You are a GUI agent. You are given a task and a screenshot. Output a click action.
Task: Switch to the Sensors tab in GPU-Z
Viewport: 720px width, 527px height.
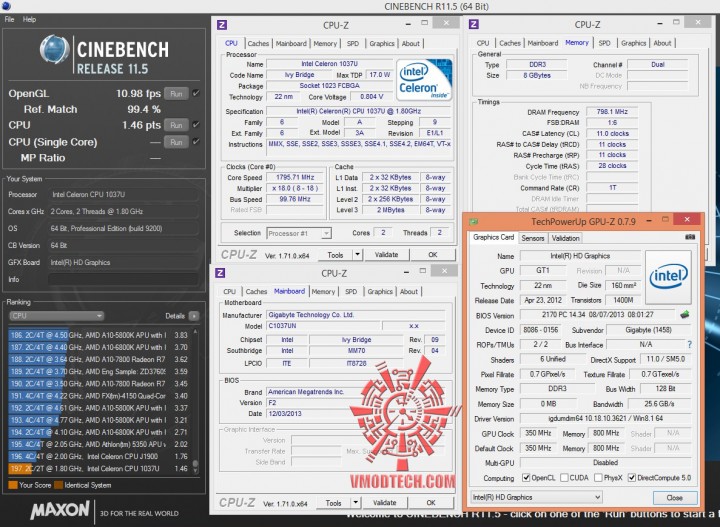(x=533, y=238)
